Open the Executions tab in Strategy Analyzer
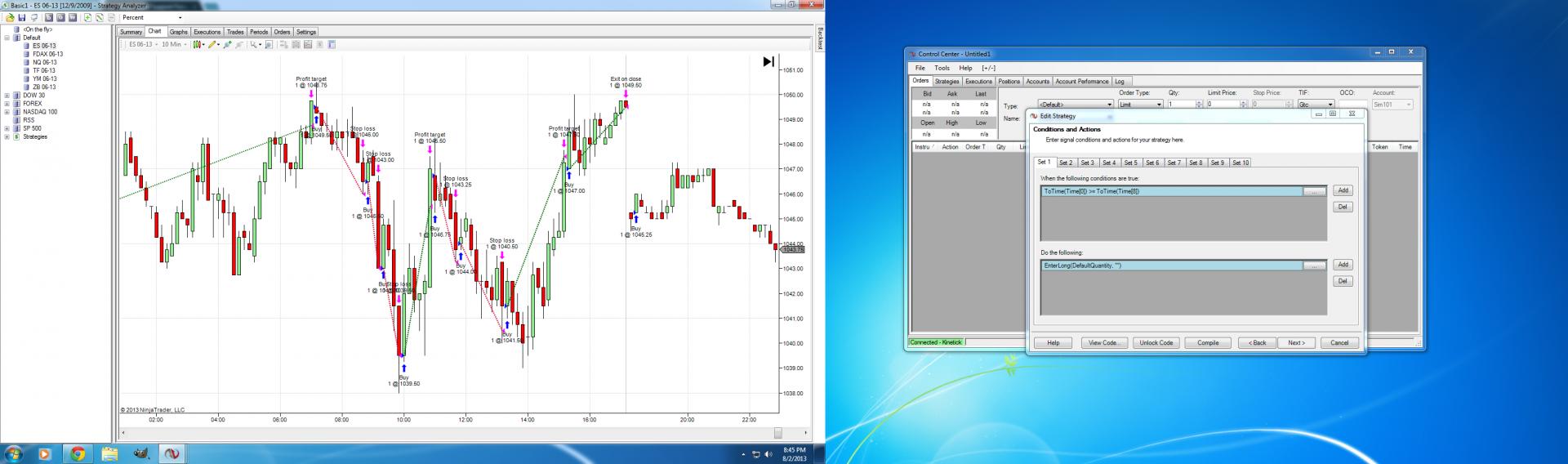 pyautogui.click(x=207, y=32)
